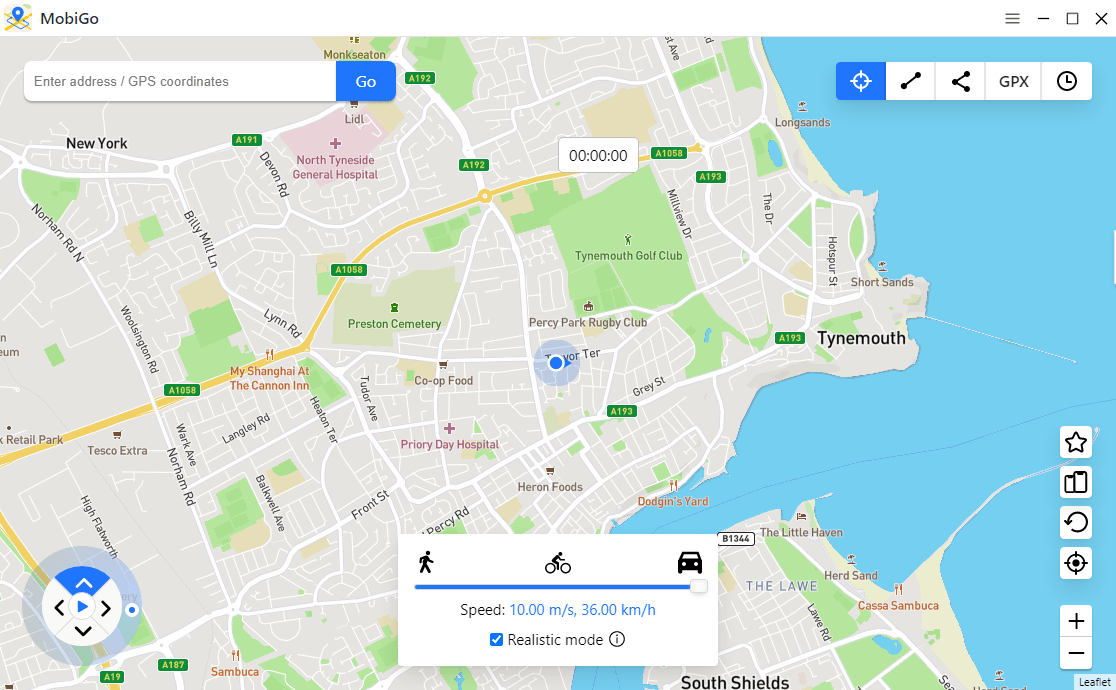Choose the walking speed icon
This screenshot has width=1116, height=690.
(x=426, y=562)
